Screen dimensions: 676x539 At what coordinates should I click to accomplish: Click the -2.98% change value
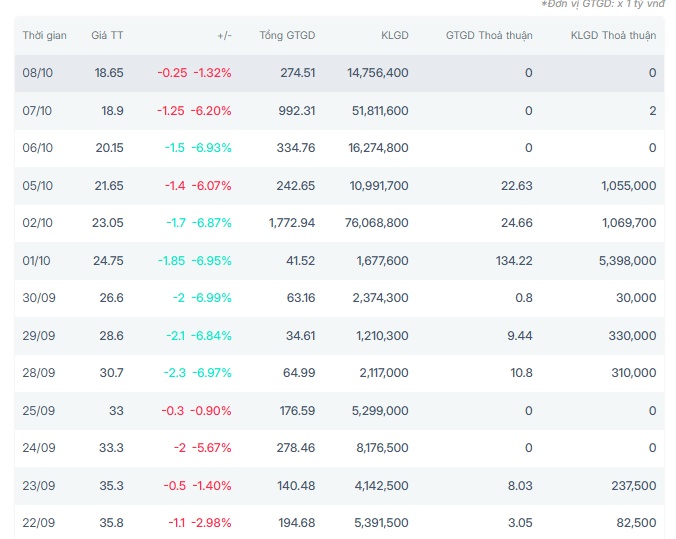pyautogui.click(x=211, y=523)
